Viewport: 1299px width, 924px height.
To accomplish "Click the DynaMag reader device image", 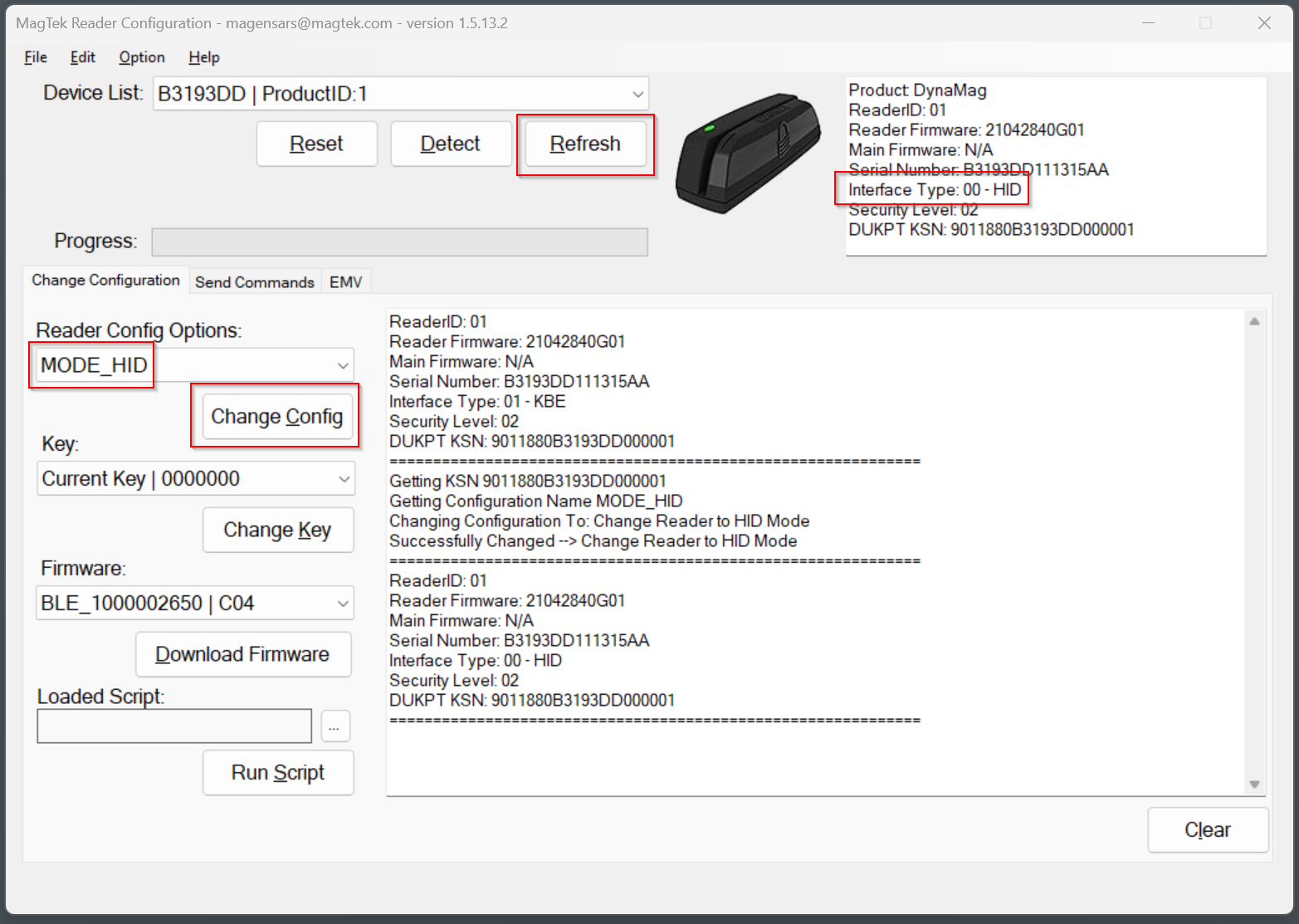I will 747,153.
